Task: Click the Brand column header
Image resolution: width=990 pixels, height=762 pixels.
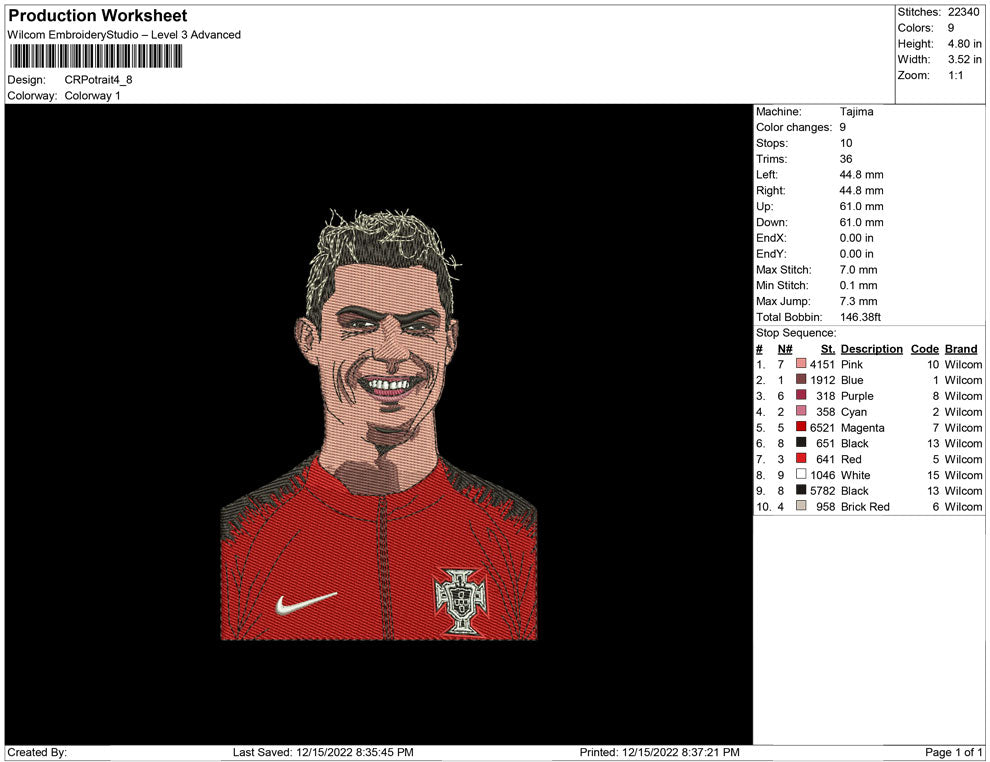Action: [x=961, y=348]
